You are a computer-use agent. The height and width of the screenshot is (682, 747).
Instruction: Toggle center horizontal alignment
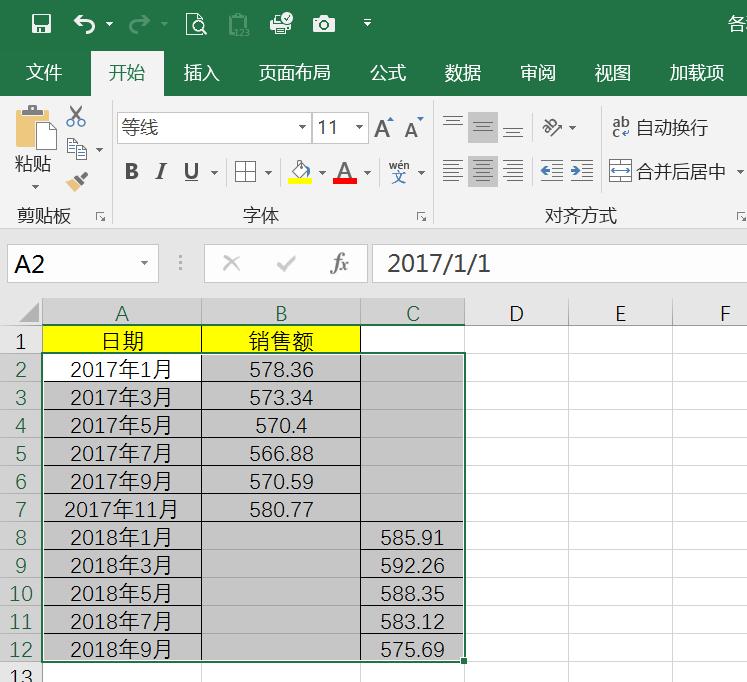point(483,170)
